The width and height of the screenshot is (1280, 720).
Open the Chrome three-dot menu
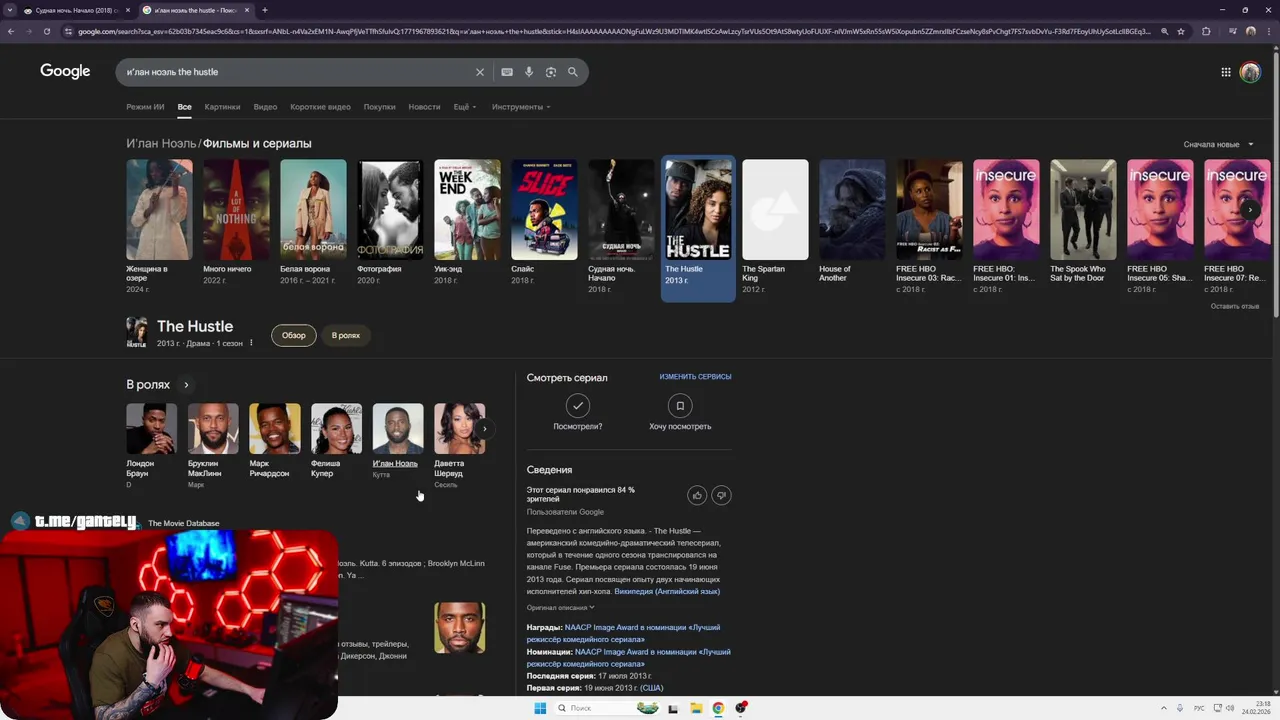pyautogui.click(x=1268, y=31)
